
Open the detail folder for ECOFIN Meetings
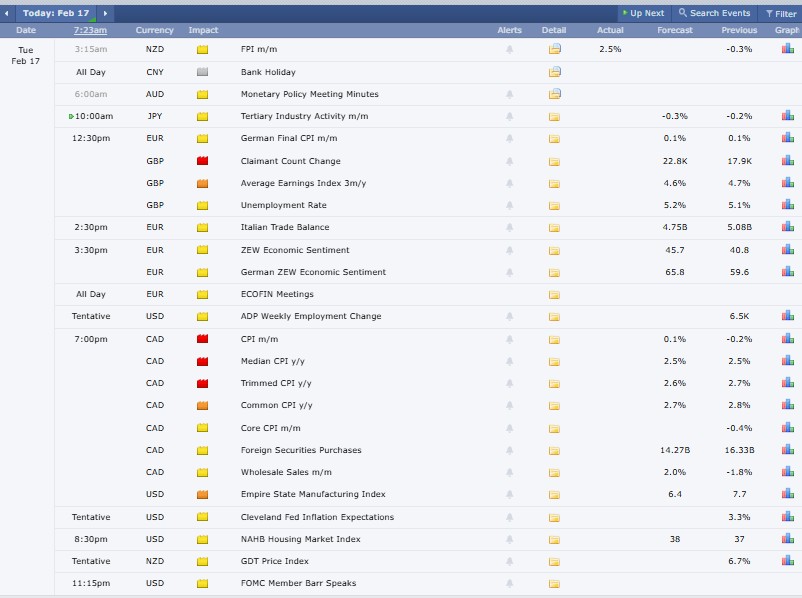[x=553, y=294]
